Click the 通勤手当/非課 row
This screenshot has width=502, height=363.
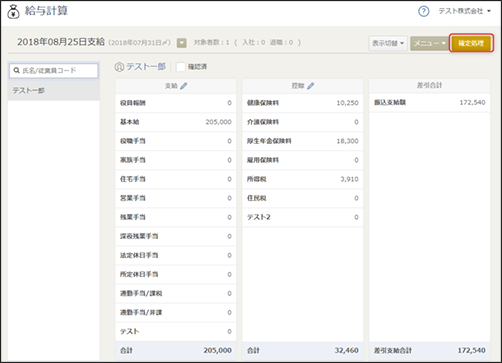point(176,312)
